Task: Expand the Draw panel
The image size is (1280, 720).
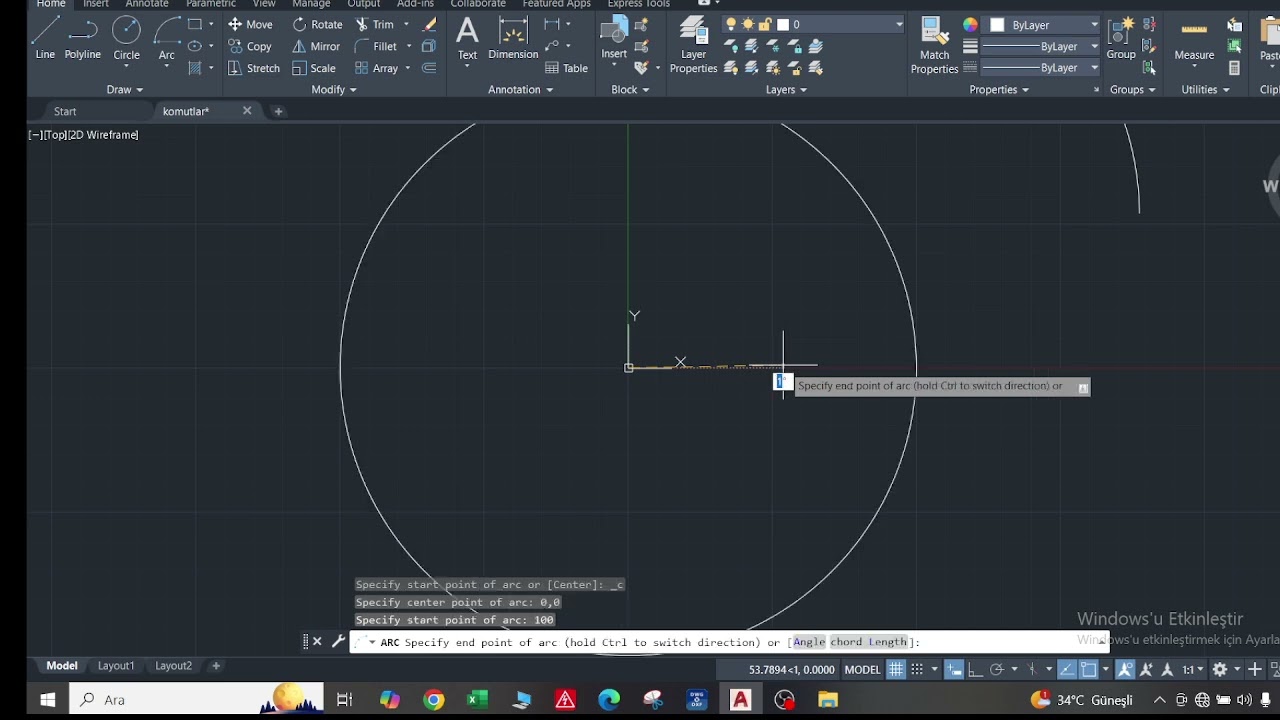Action: [125, 89]
